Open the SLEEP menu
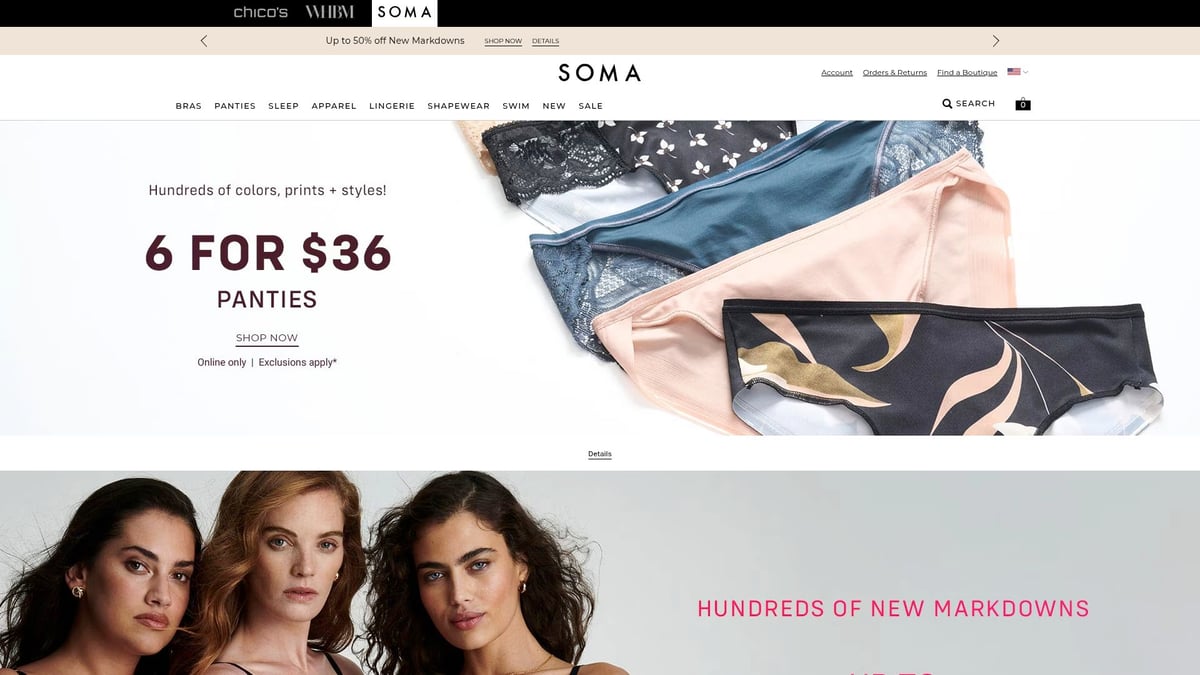This screenshot has height=675, width=1200. 283,106
